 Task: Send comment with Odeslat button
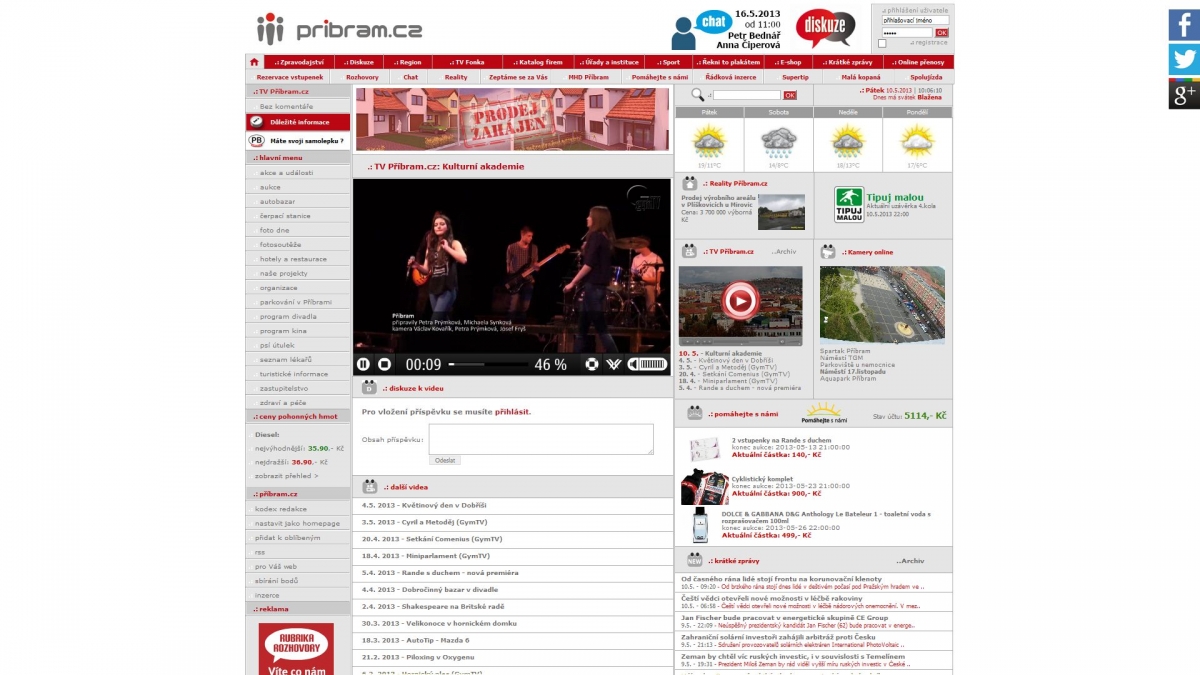445,460
